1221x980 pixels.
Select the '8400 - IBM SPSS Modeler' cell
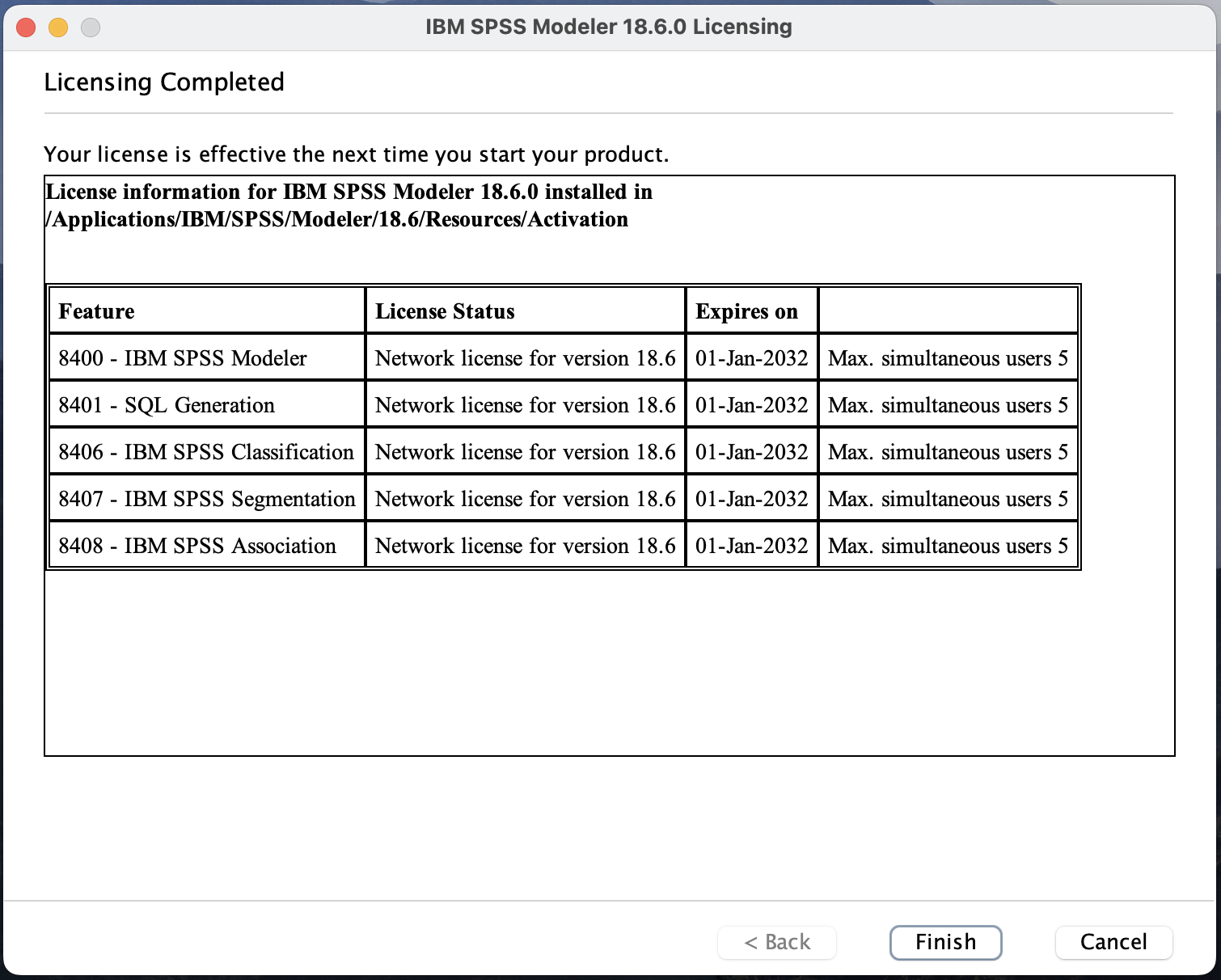tap(207, 358)
